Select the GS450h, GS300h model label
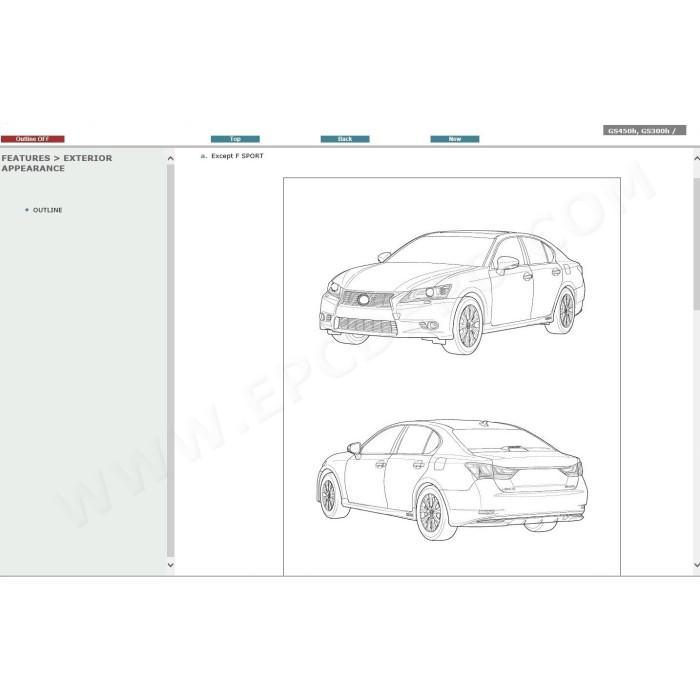 coord(644,130)
